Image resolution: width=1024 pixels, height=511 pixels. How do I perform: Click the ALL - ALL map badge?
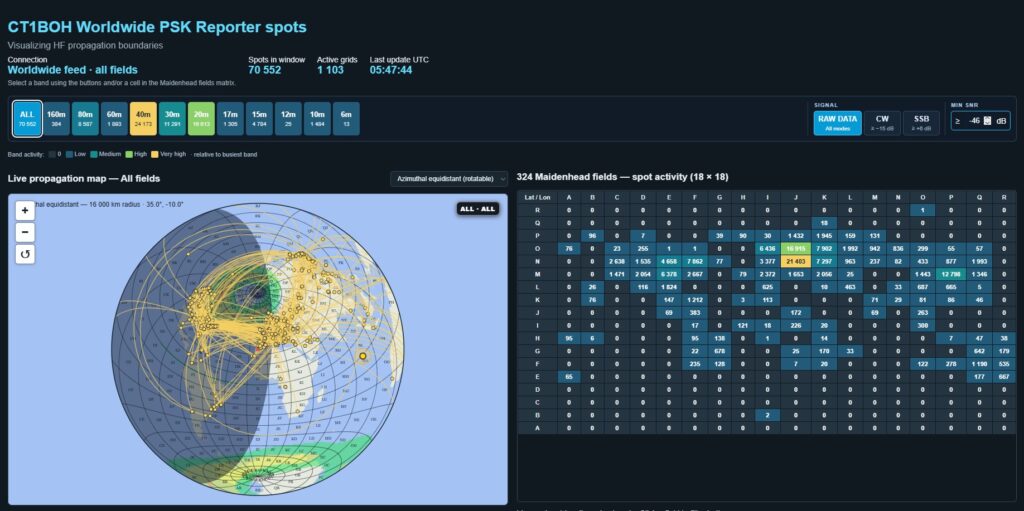477,209
